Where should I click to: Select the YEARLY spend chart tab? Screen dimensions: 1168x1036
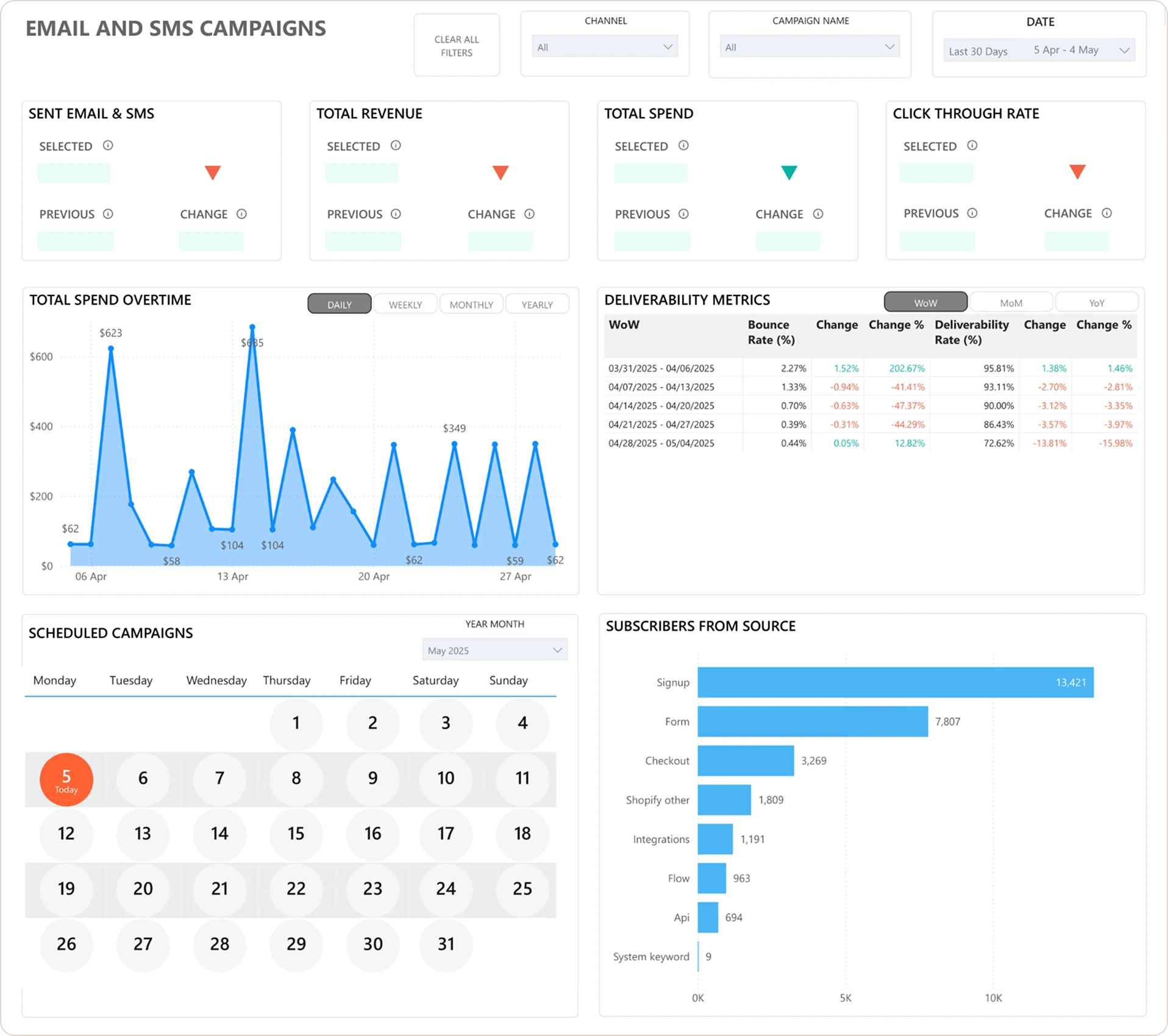coord(537,304)
